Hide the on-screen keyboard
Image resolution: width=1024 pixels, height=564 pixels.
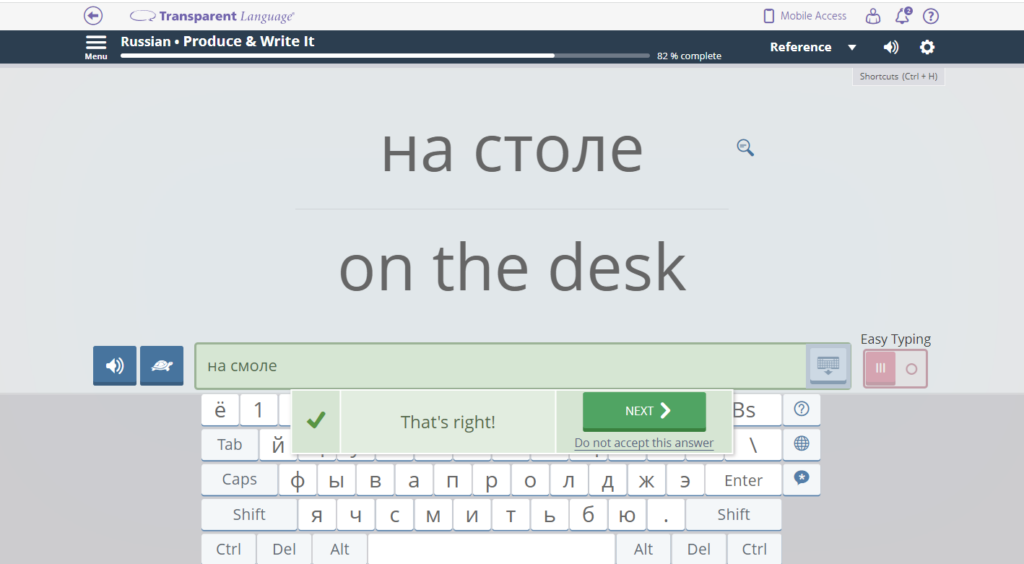[828, 366]
